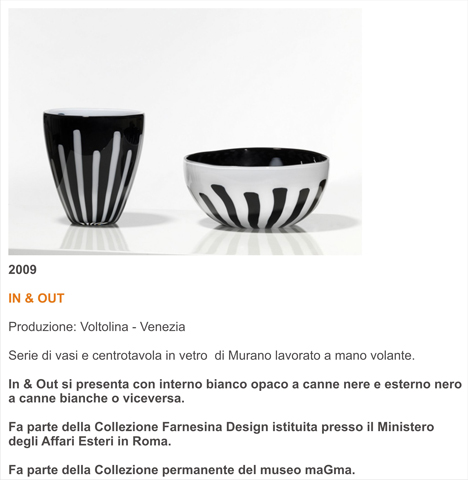Screen dimensions: 468x480
Task: Click 'Collezione permanente' in last line
Action: (164, 470)
